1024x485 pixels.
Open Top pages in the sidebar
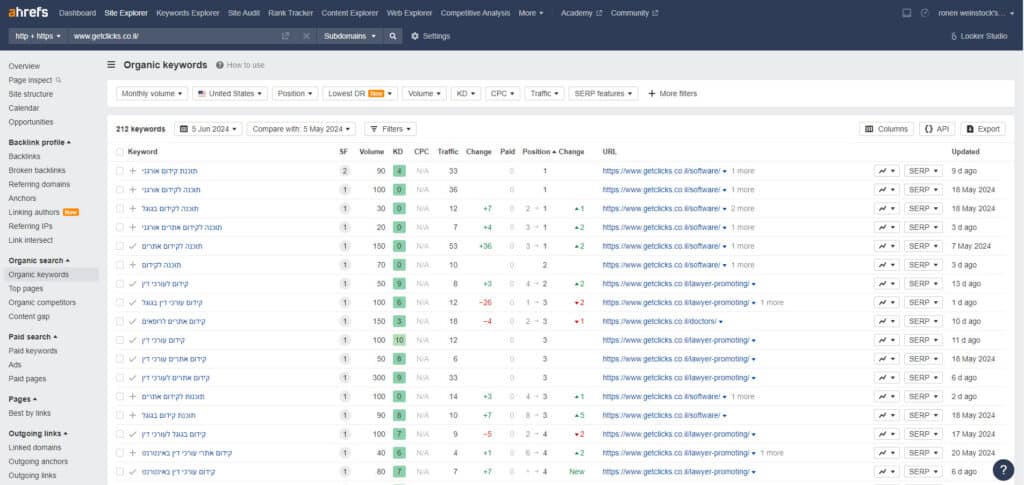pos(25,289)
